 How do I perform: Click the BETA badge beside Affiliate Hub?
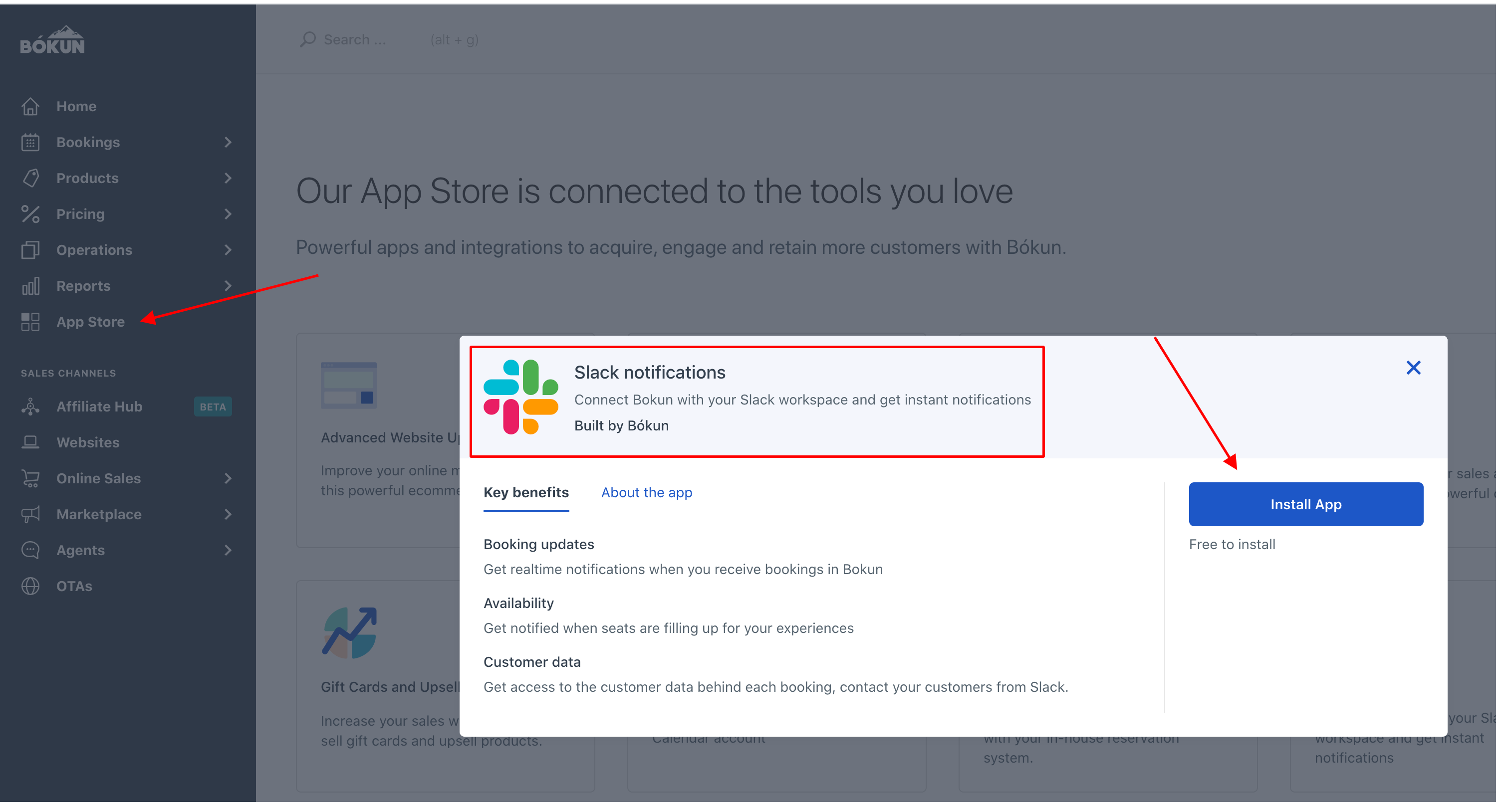tap(214, 409)
